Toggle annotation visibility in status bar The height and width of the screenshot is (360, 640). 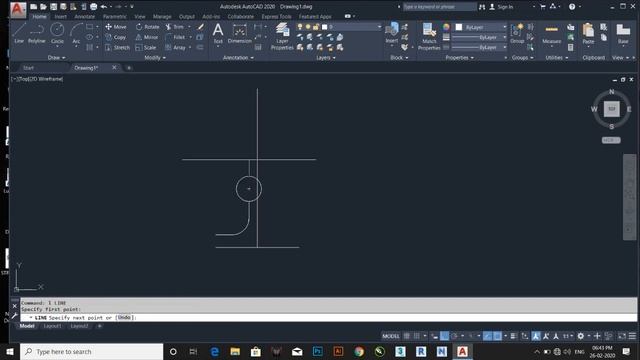click(536, 336)
